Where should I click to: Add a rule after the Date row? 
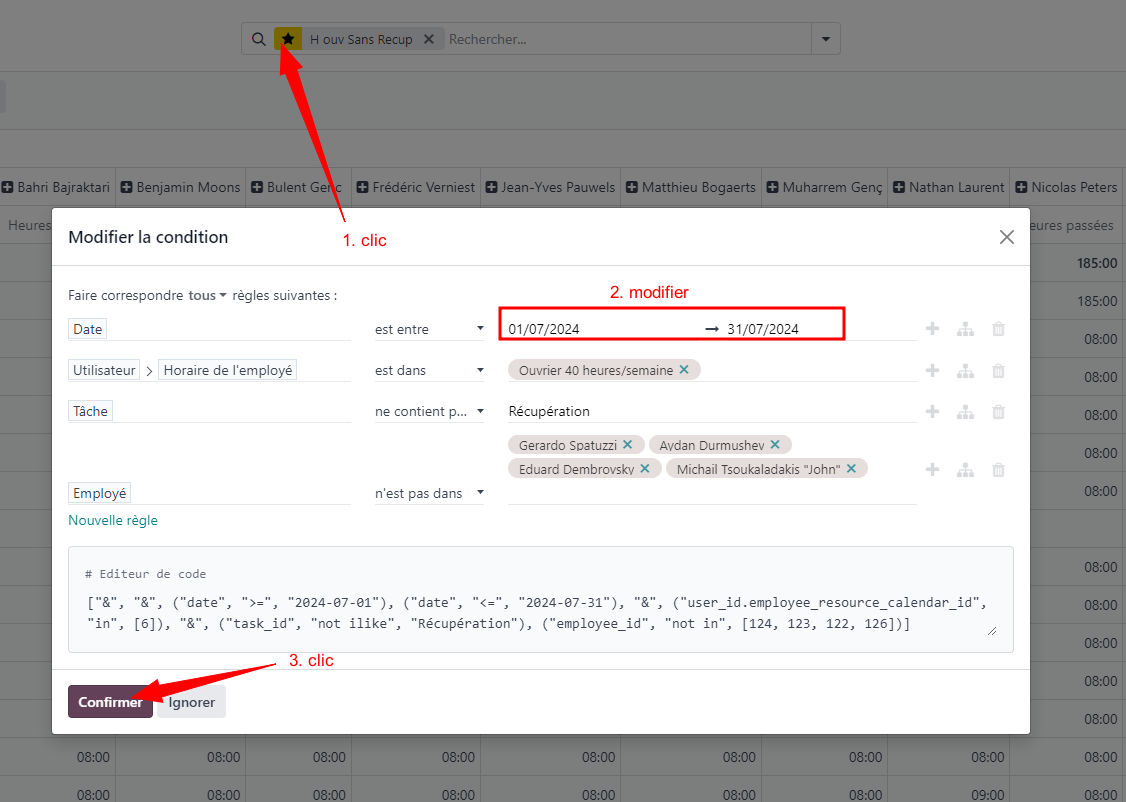[x=932, y=329]
